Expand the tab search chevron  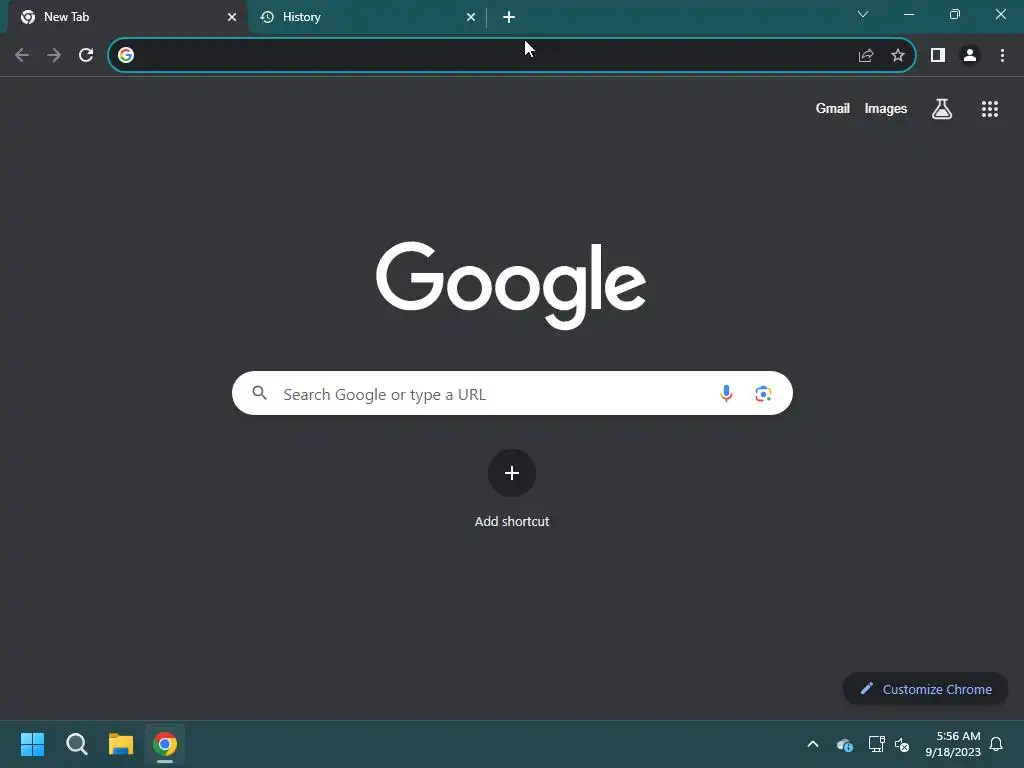pyautogui.click(x=863, y=14)
